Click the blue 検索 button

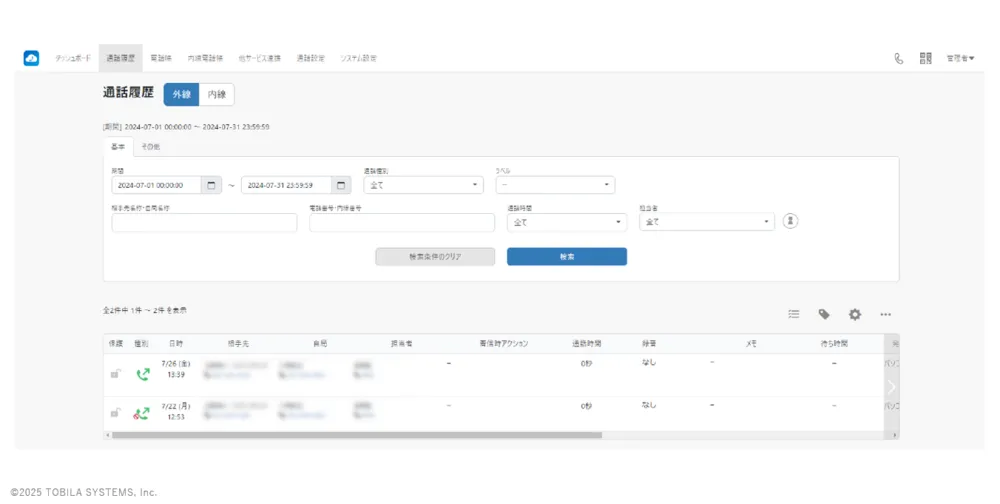566,257
